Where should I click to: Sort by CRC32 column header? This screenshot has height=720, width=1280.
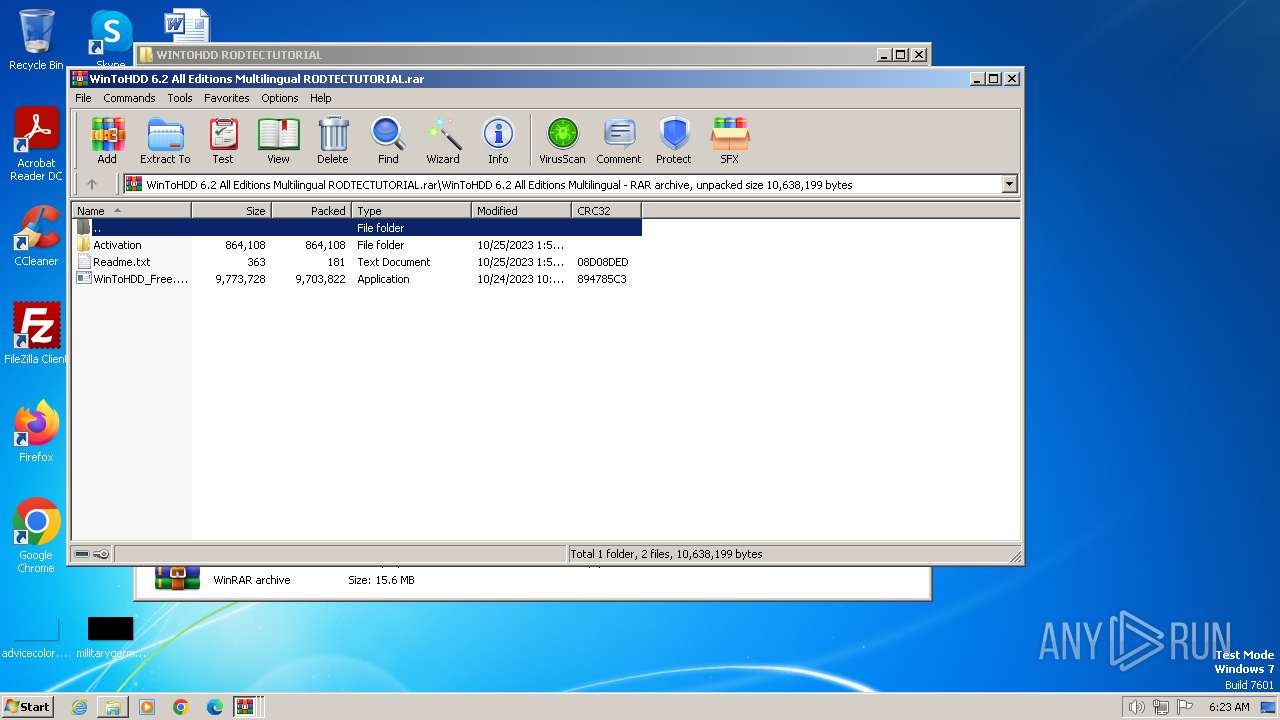click(606, 211)
